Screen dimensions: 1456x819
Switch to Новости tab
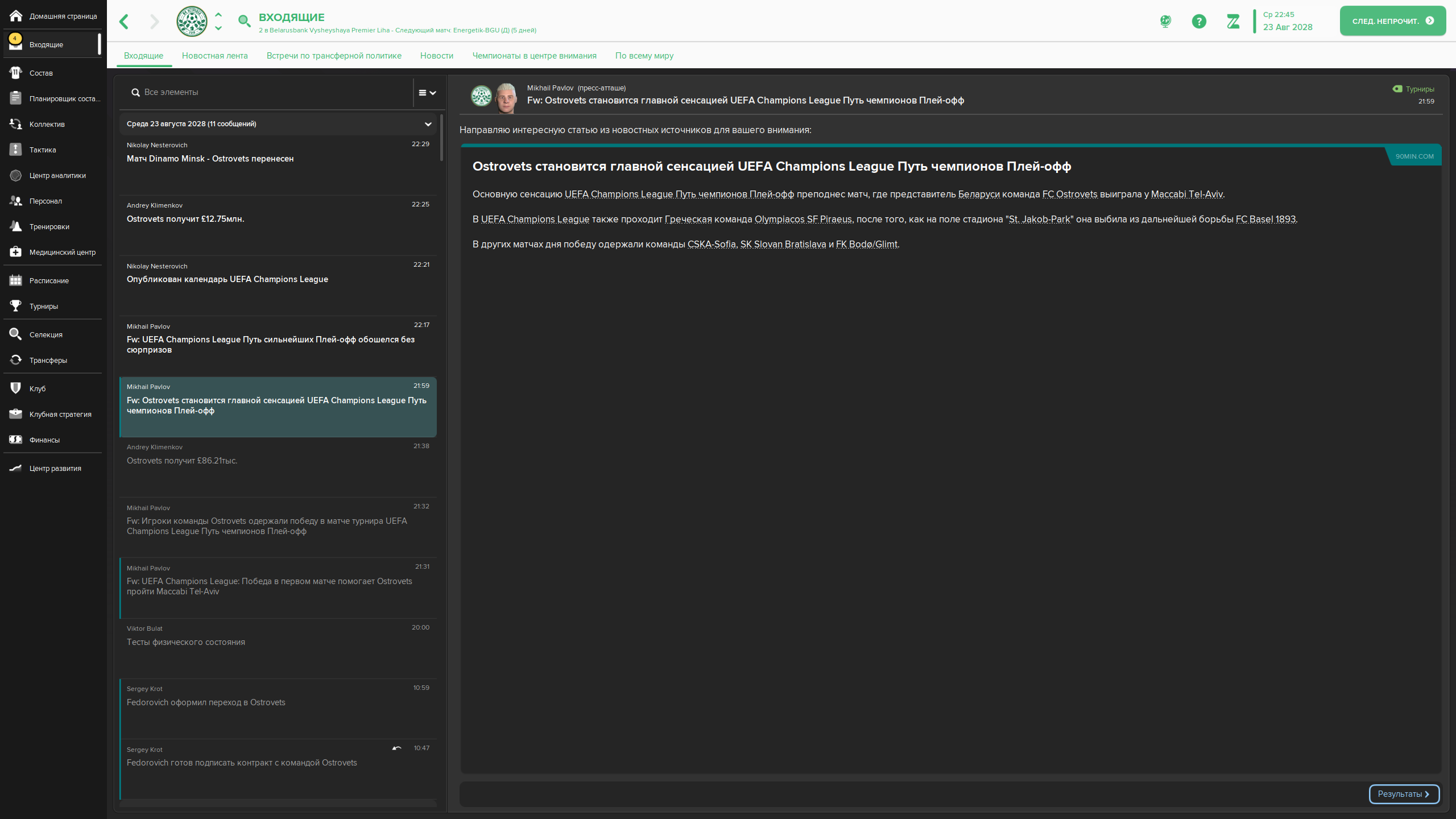coord(437,56)
